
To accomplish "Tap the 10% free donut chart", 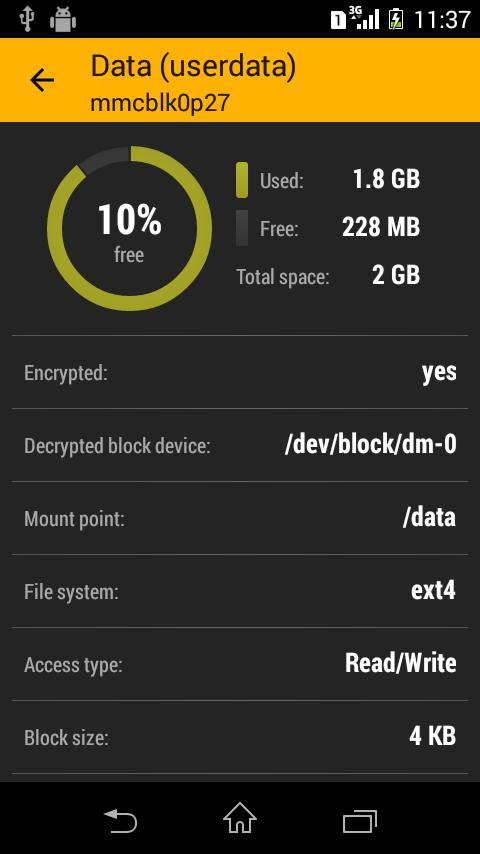I will click(130, 228).
